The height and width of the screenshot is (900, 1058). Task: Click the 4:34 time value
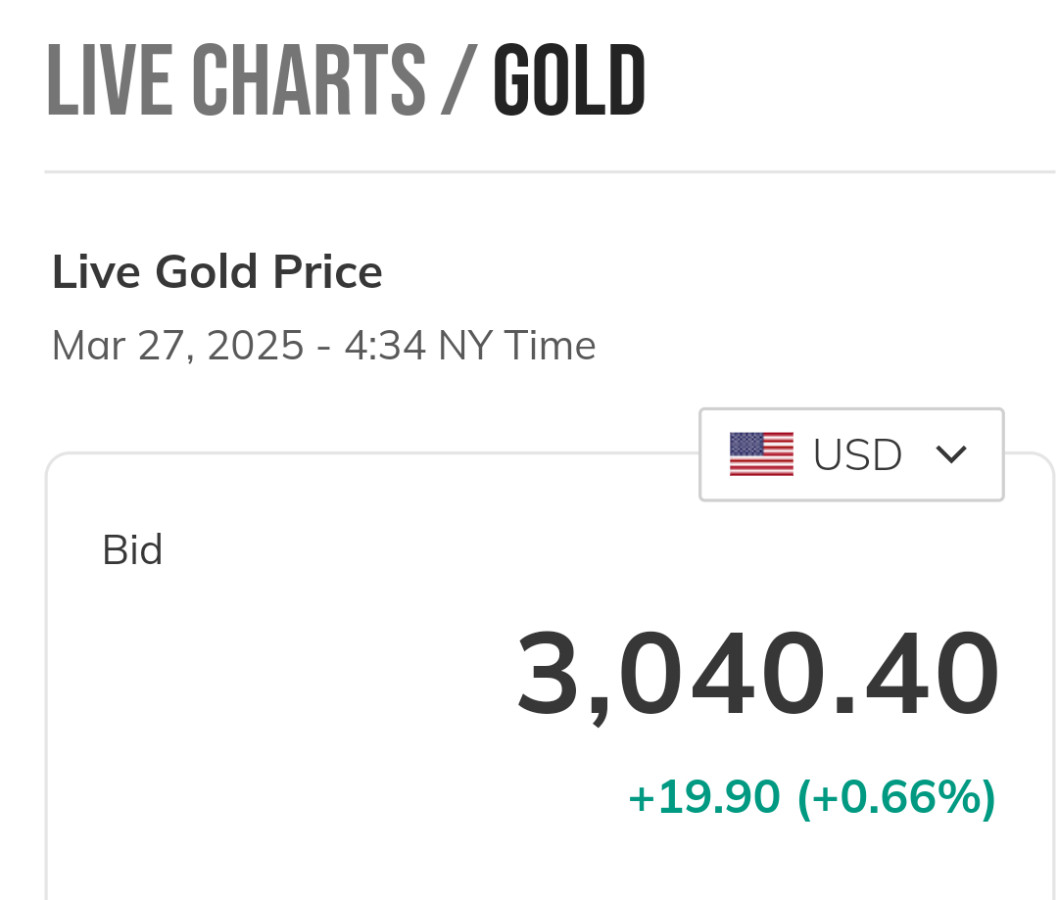pyautogui.click(x=386, y=346)
